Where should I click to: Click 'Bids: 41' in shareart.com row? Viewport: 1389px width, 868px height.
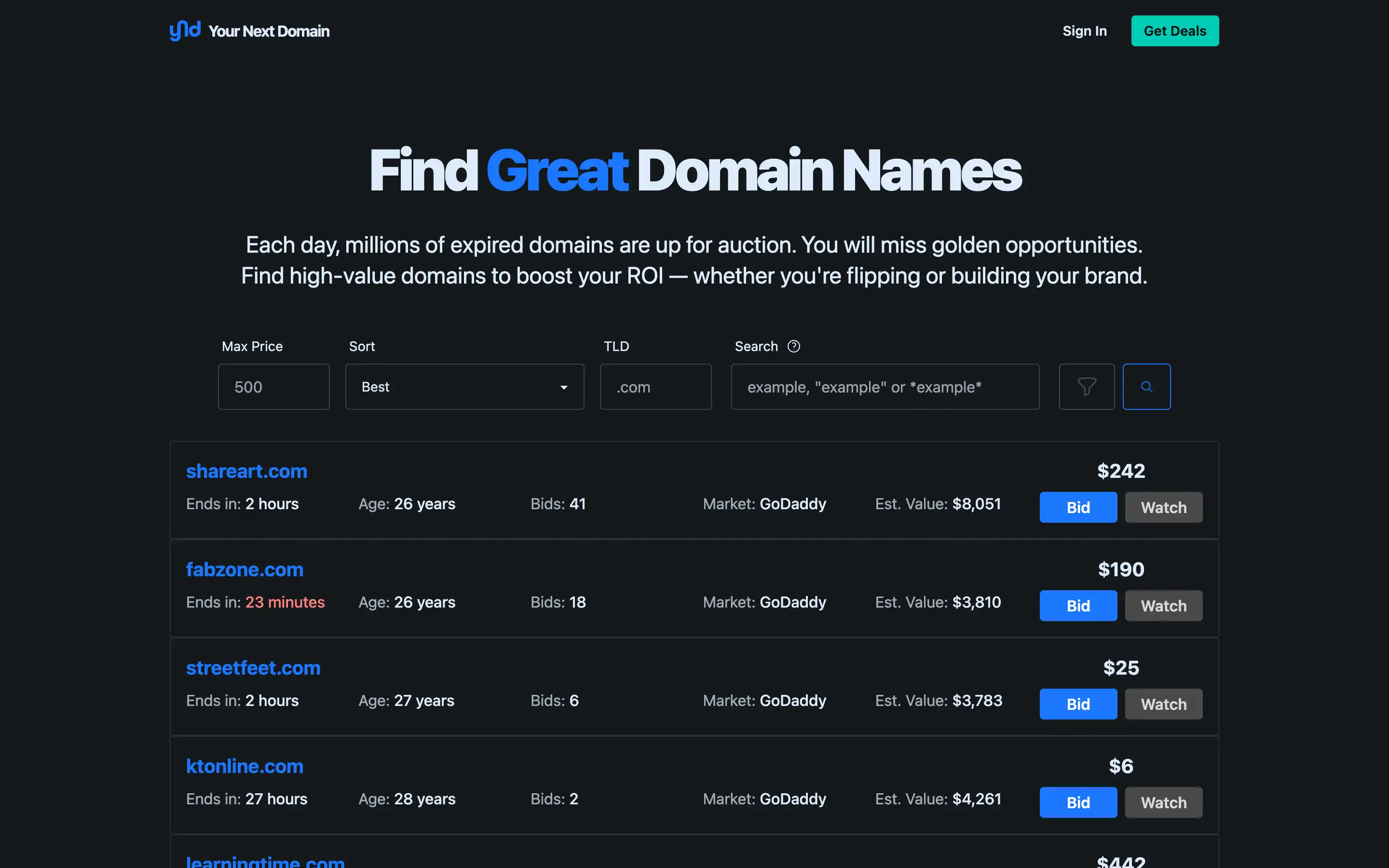[558, 503]
